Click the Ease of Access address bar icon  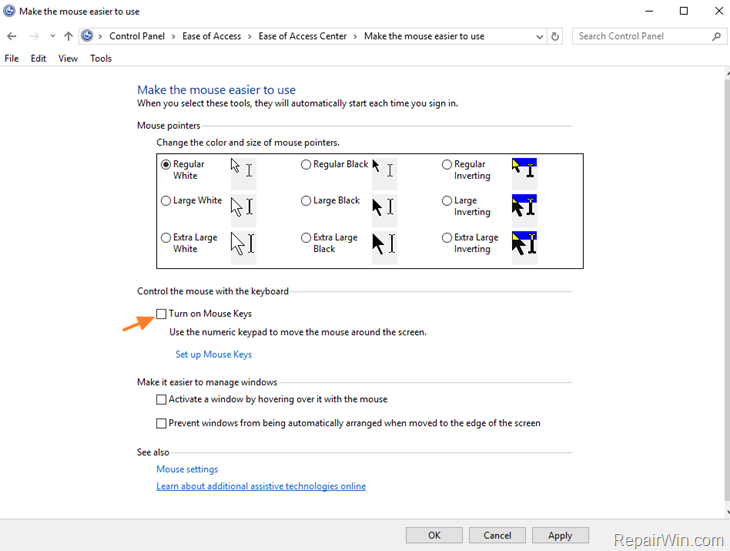click(87, 36)
